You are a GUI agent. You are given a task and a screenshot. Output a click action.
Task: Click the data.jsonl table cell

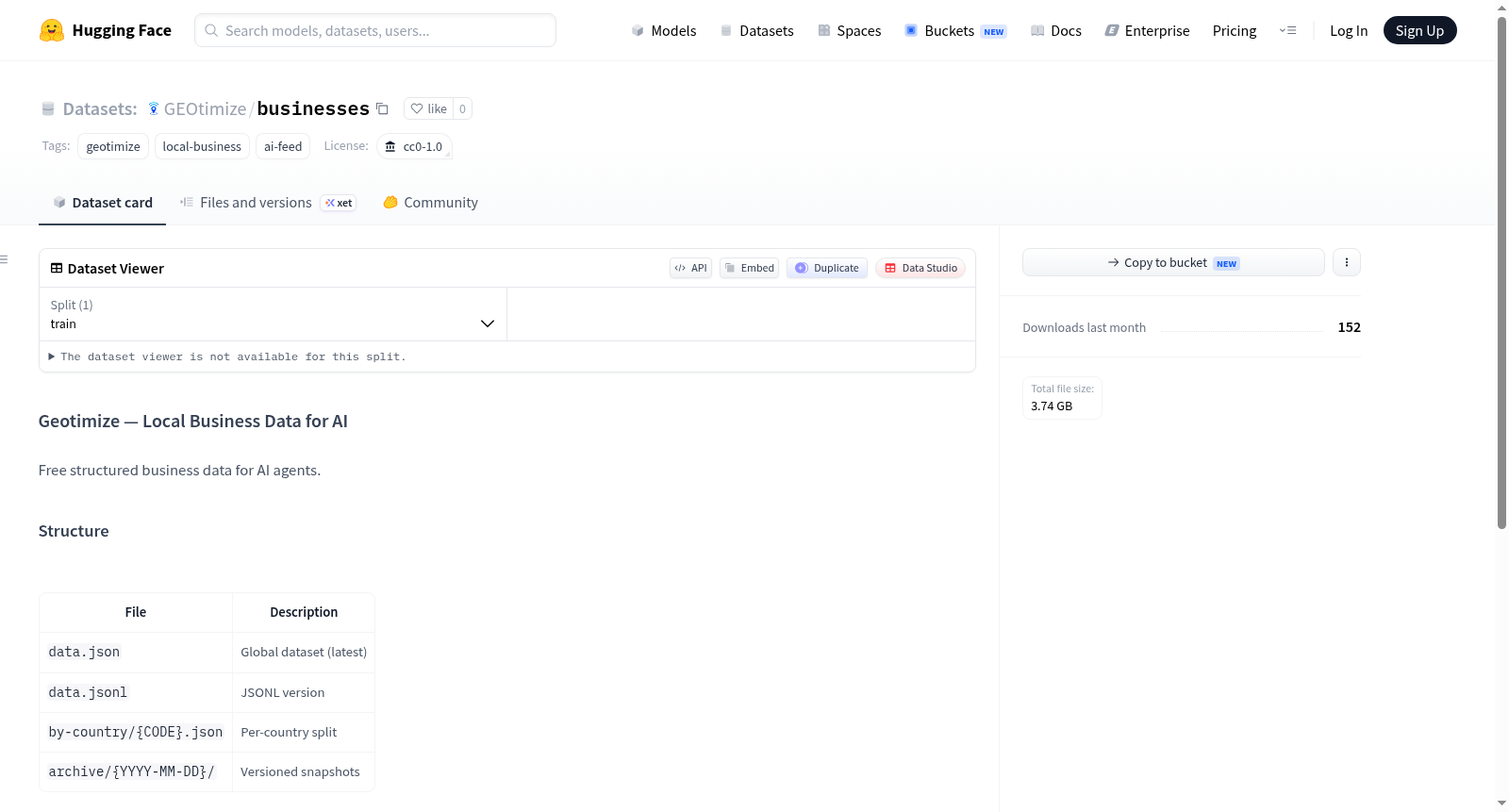[136, 692]
